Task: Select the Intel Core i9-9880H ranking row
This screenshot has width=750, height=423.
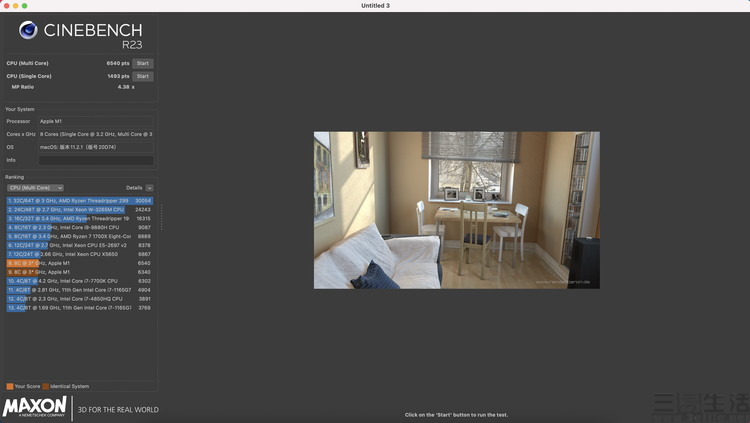Action: point(80,228)
